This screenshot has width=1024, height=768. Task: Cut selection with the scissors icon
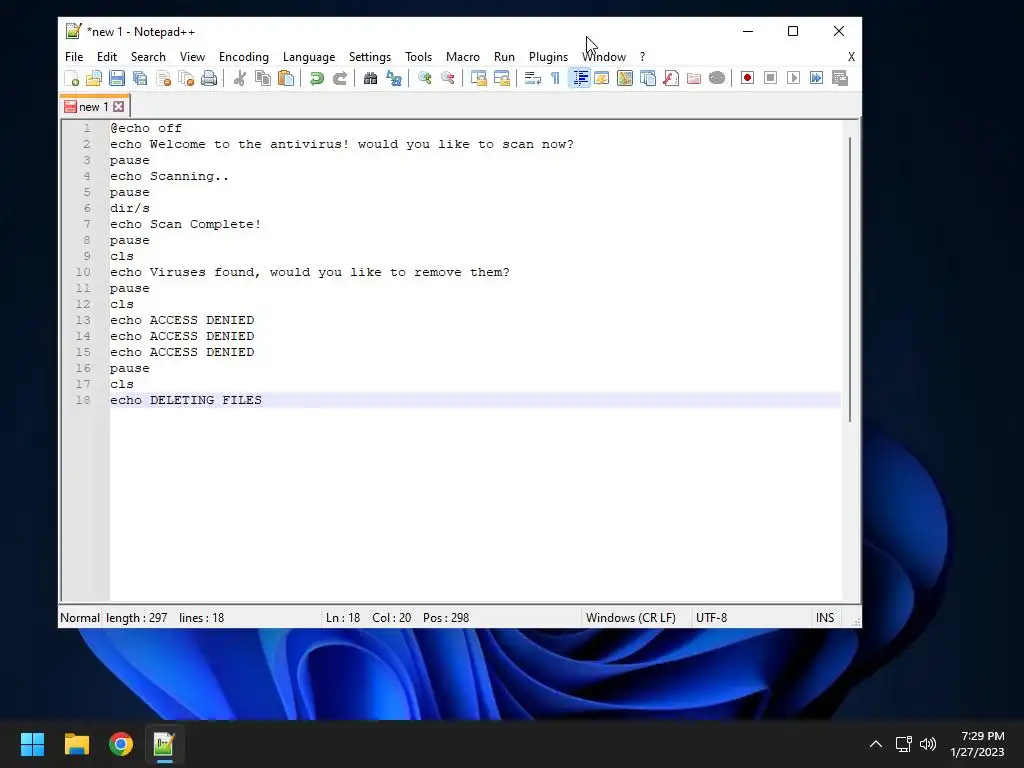pyautogui.click(x=240, y=78)
